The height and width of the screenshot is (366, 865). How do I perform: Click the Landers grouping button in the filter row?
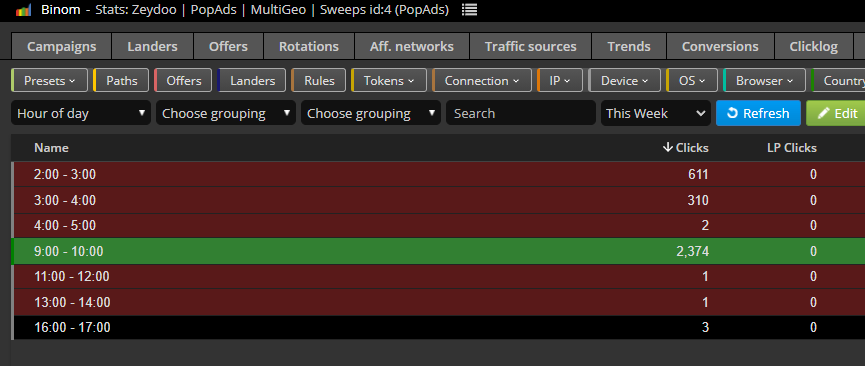coord(252,81)
